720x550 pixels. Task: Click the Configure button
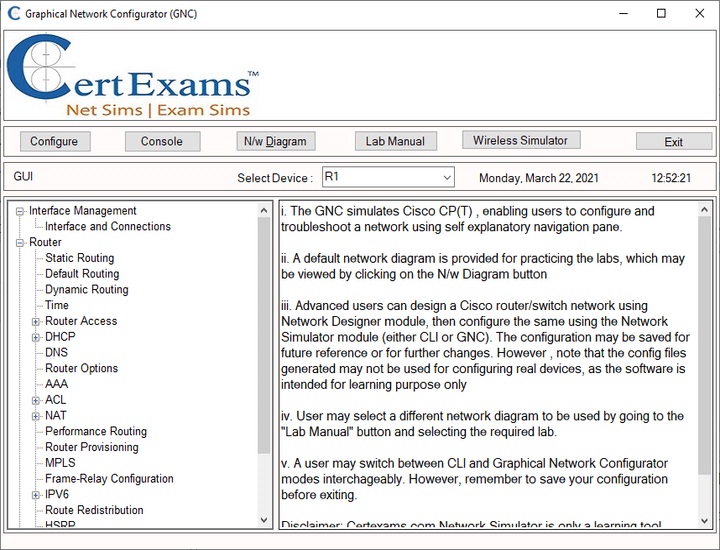[x=55, y=141]
